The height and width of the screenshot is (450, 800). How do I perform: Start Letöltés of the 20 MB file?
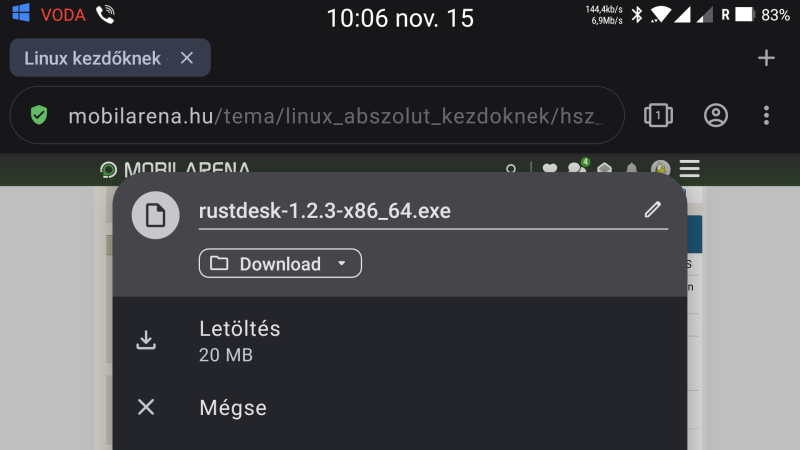[x=399, y=340]
